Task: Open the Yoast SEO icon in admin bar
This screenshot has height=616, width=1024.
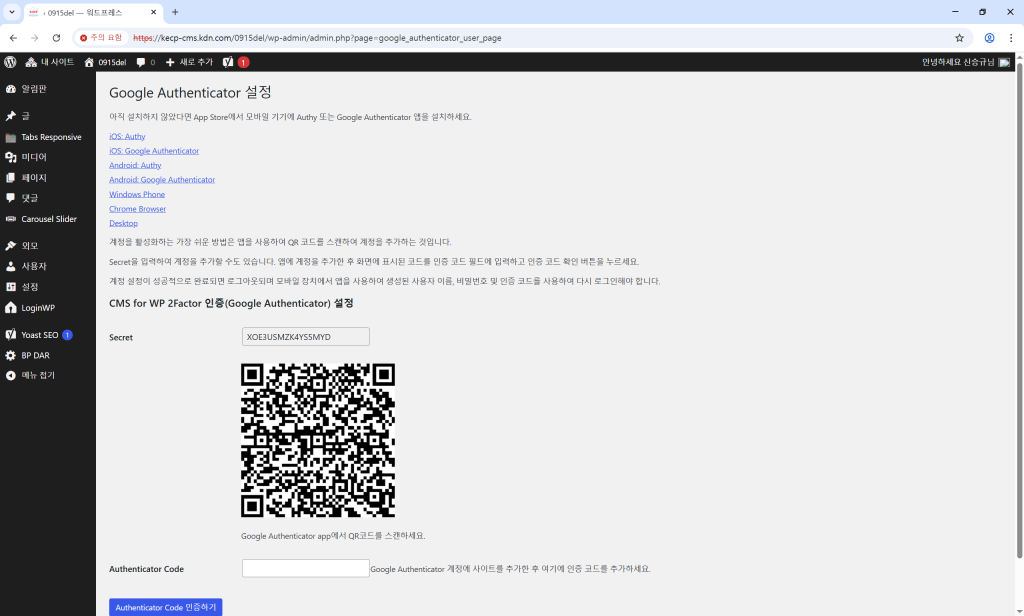Action: (x=228, y=62)
